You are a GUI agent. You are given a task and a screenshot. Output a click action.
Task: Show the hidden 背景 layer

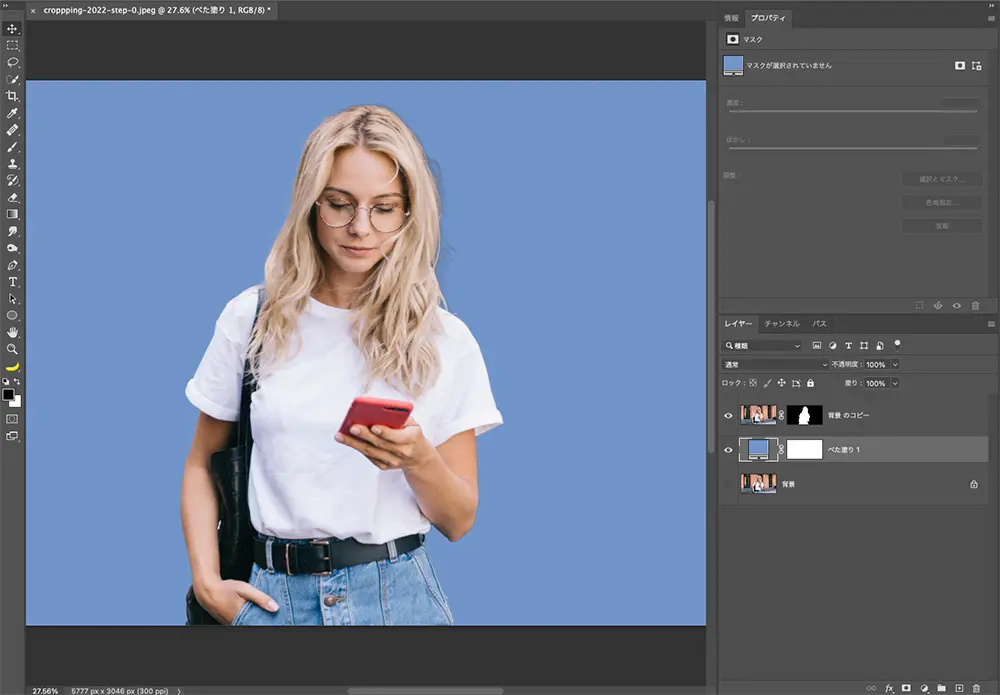point(728,485)
